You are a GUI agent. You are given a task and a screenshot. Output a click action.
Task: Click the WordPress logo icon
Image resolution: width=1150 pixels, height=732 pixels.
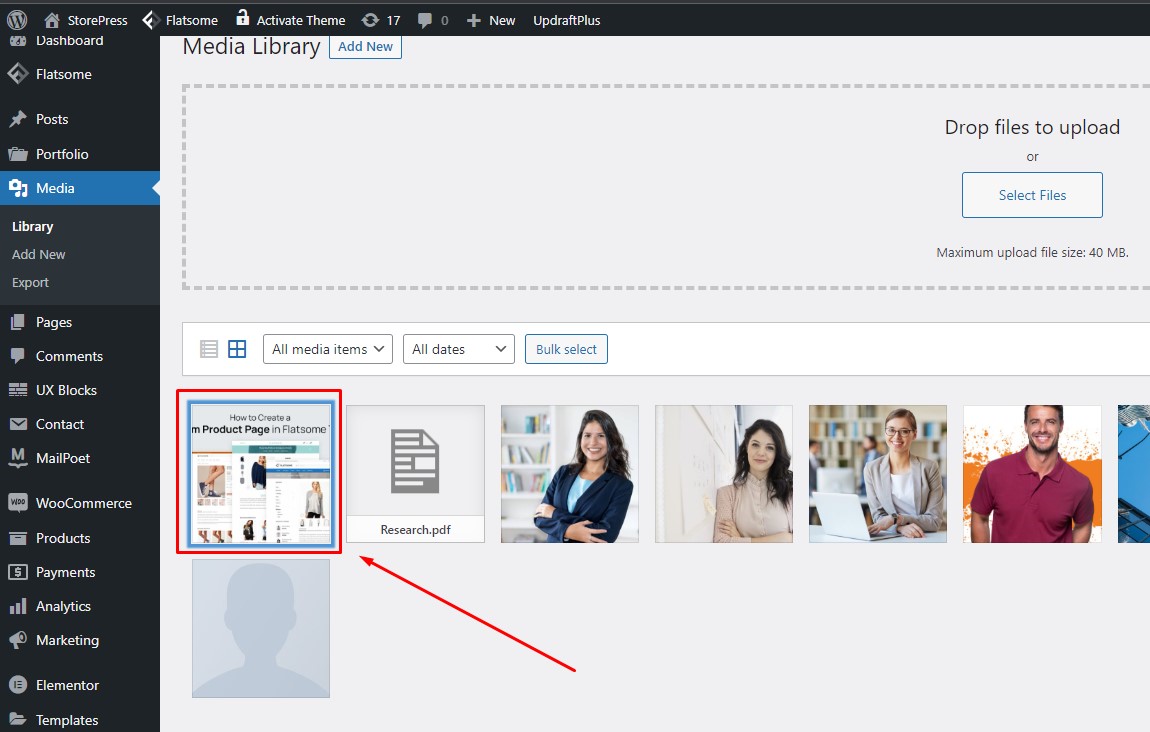(x=17, y=20)
